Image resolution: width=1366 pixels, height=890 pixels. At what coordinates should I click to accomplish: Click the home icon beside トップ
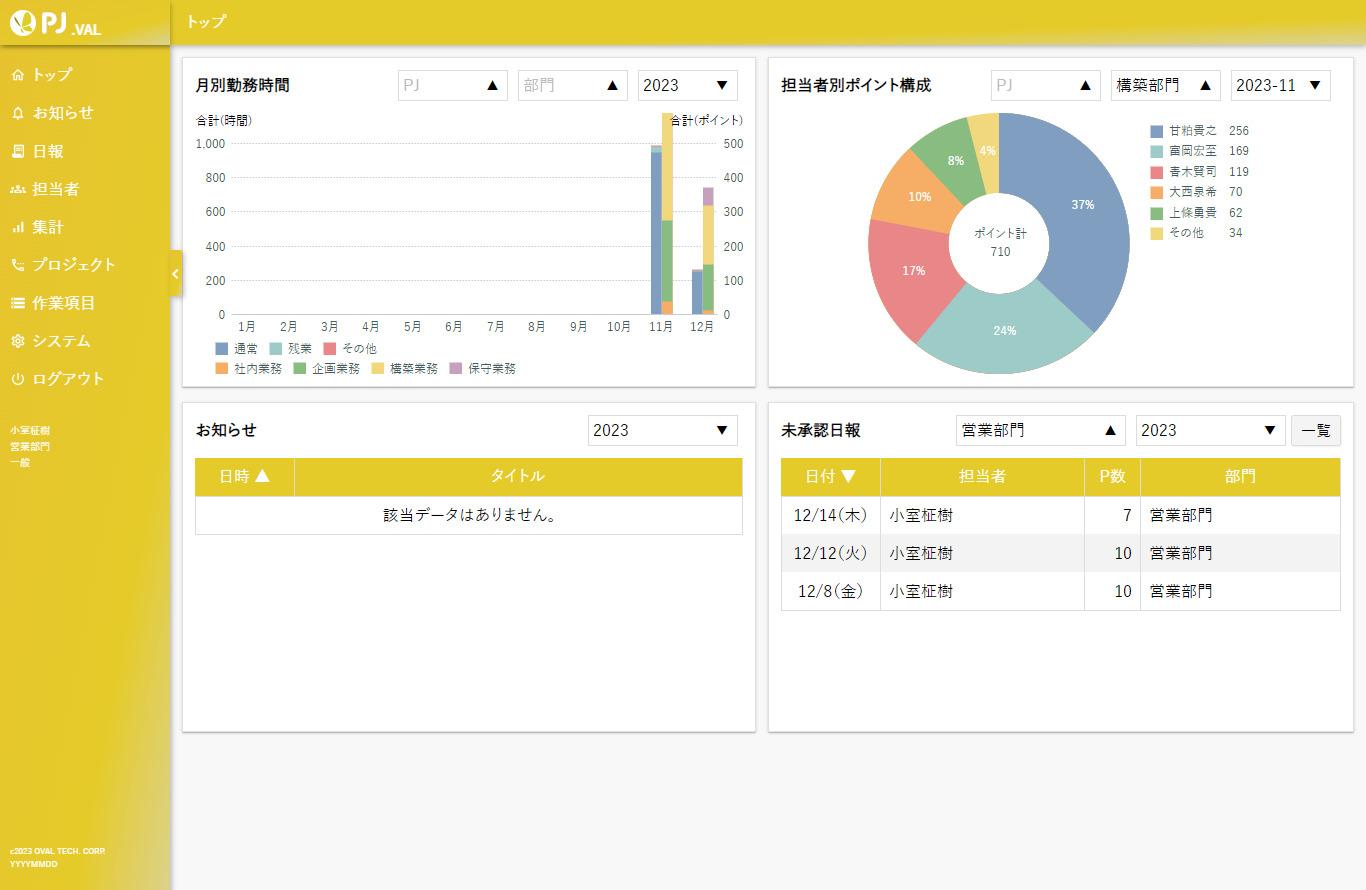(17, 75)
